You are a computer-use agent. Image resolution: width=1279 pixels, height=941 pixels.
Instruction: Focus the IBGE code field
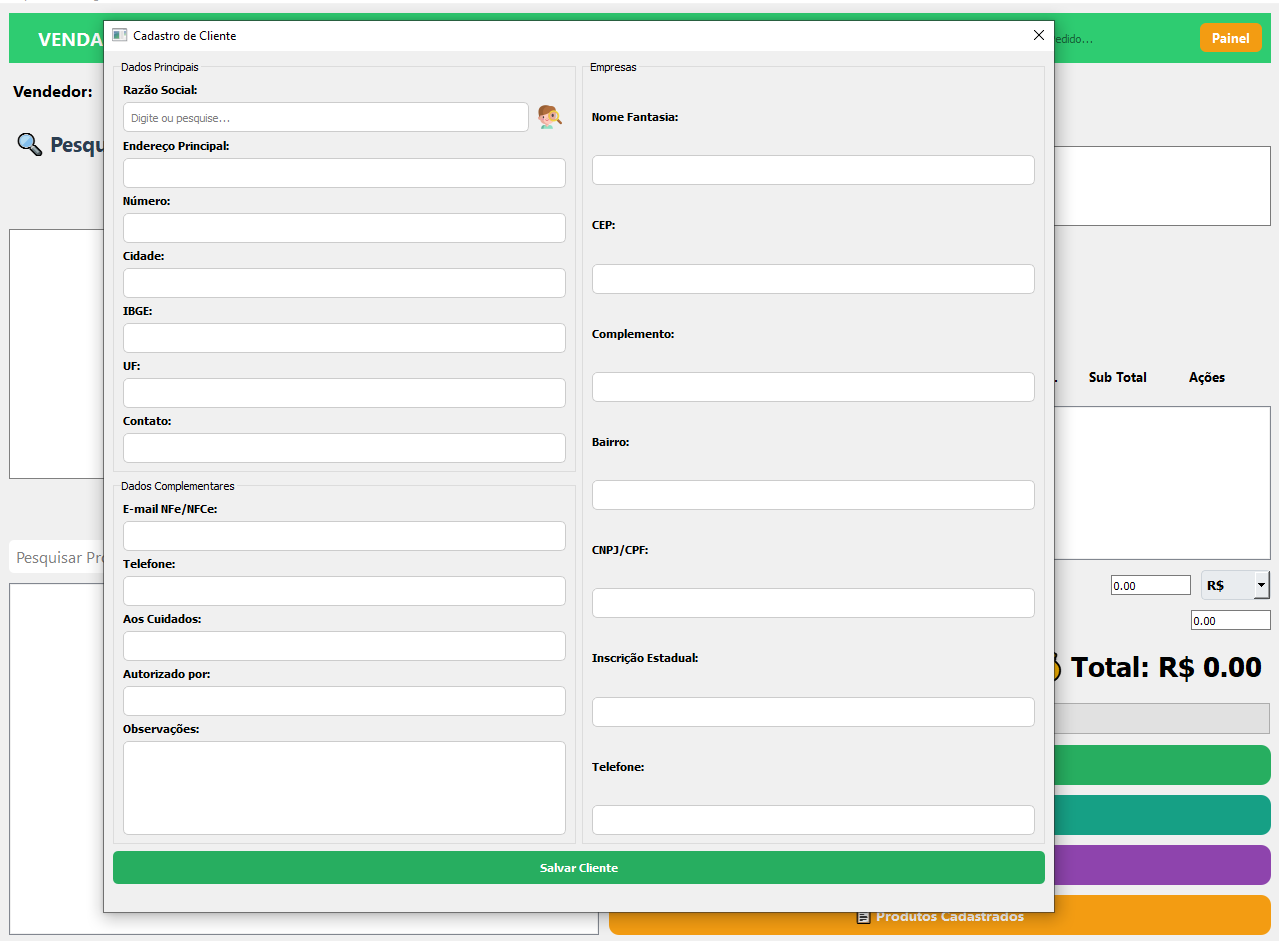tap(344, 338)
